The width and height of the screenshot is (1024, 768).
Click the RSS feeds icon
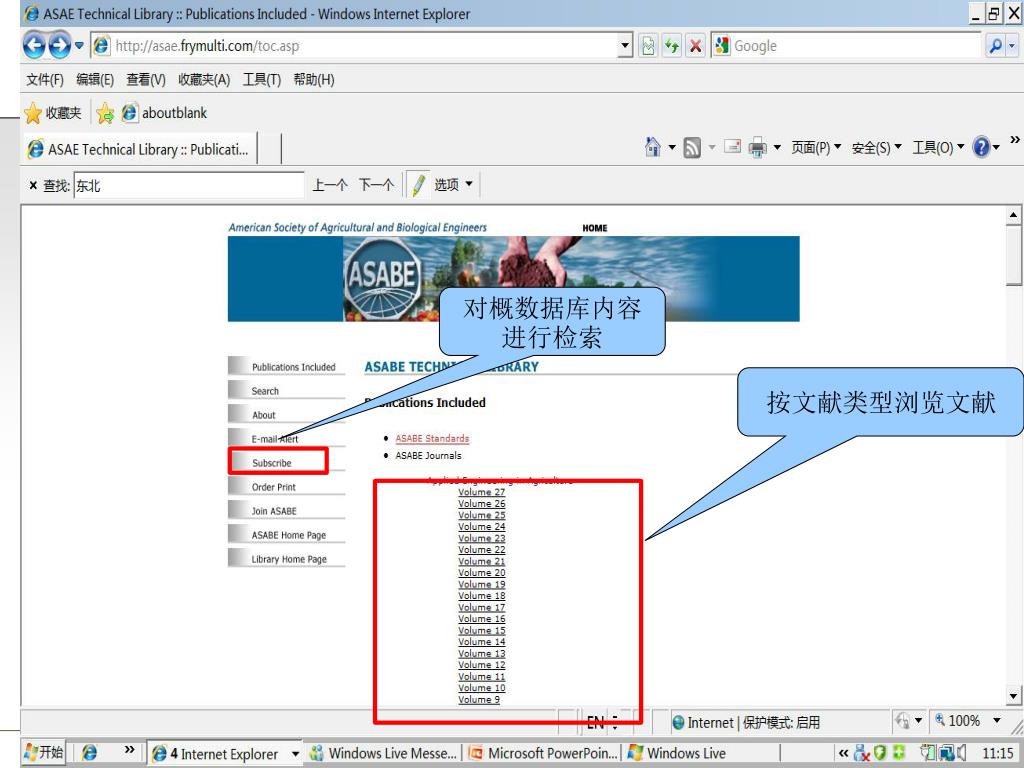coord(692,148)
